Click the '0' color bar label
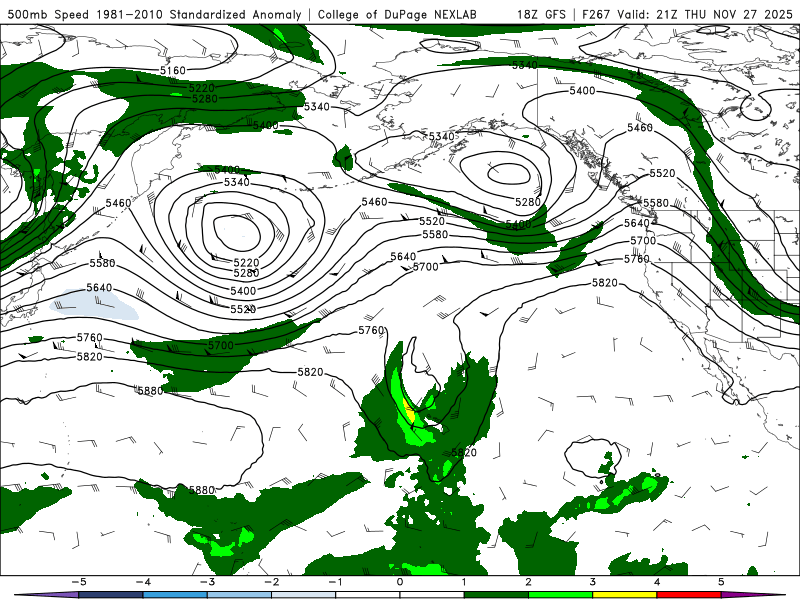 400,582
